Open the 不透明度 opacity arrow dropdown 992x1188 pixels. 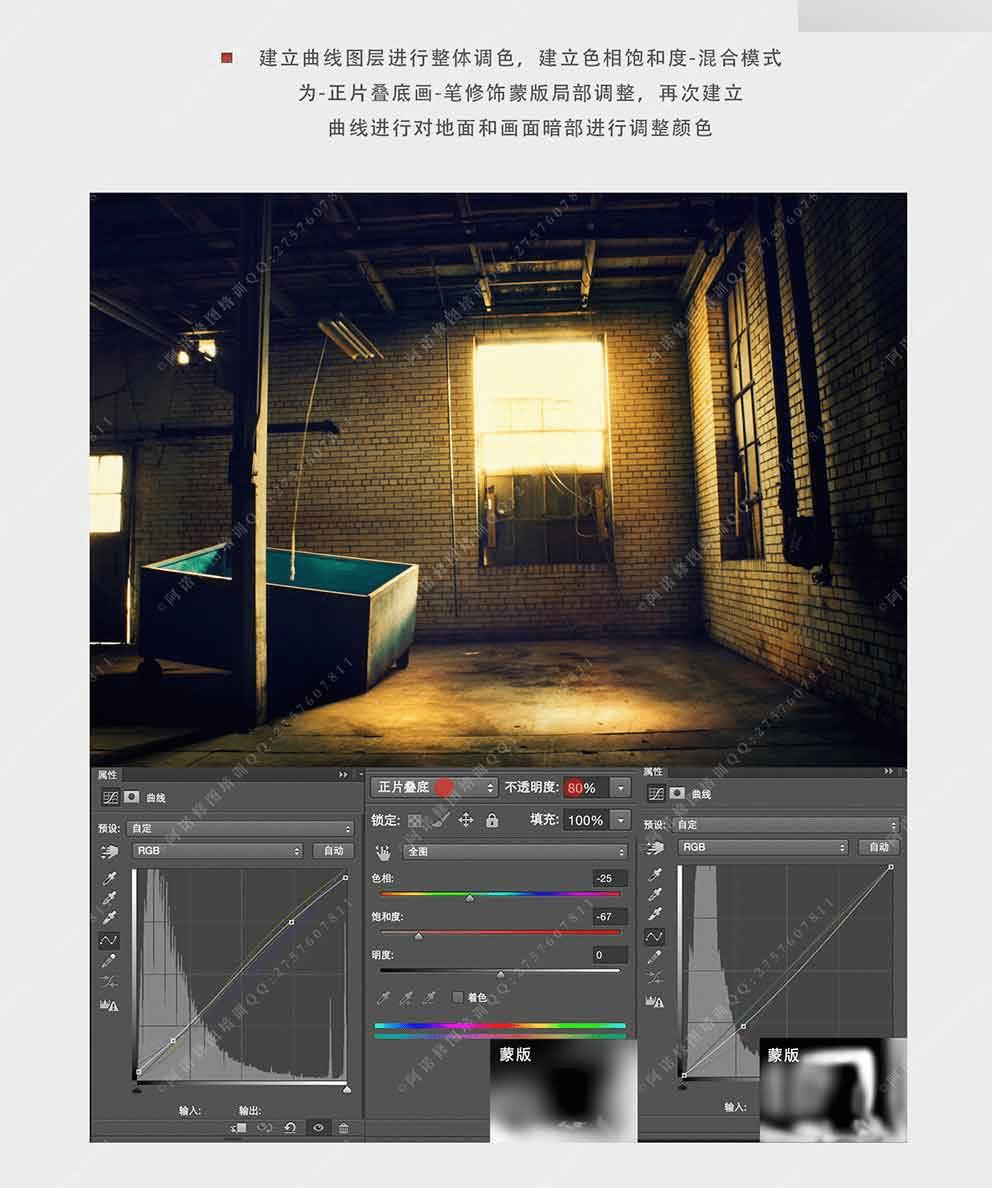[621, 788]
